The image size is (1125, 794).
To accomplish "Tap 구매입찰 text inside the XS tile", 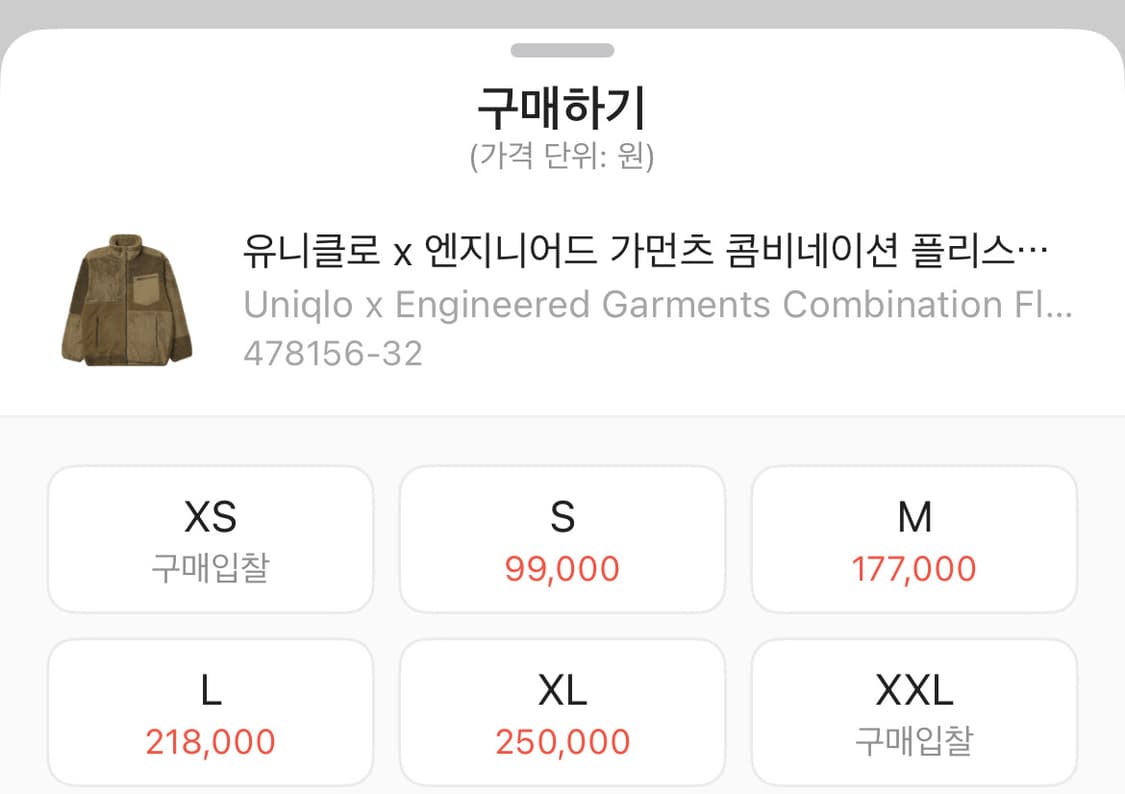I will 210,569.
